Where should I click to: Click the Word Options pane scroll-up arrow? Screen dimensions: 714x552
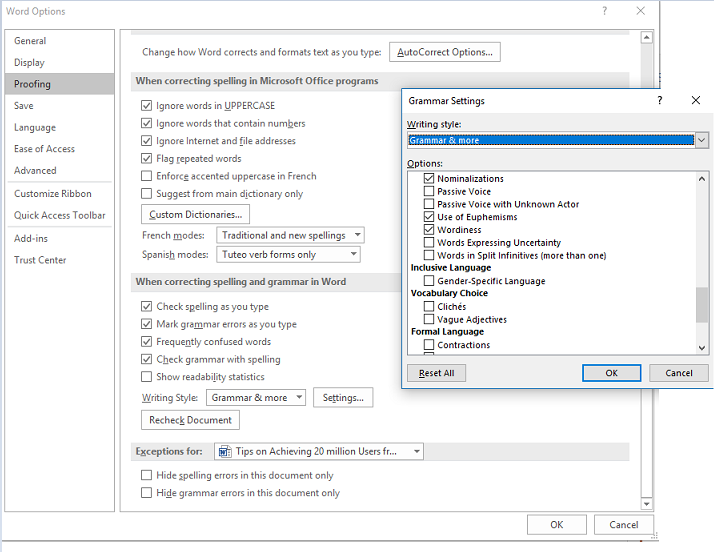[x=647, y=37]
